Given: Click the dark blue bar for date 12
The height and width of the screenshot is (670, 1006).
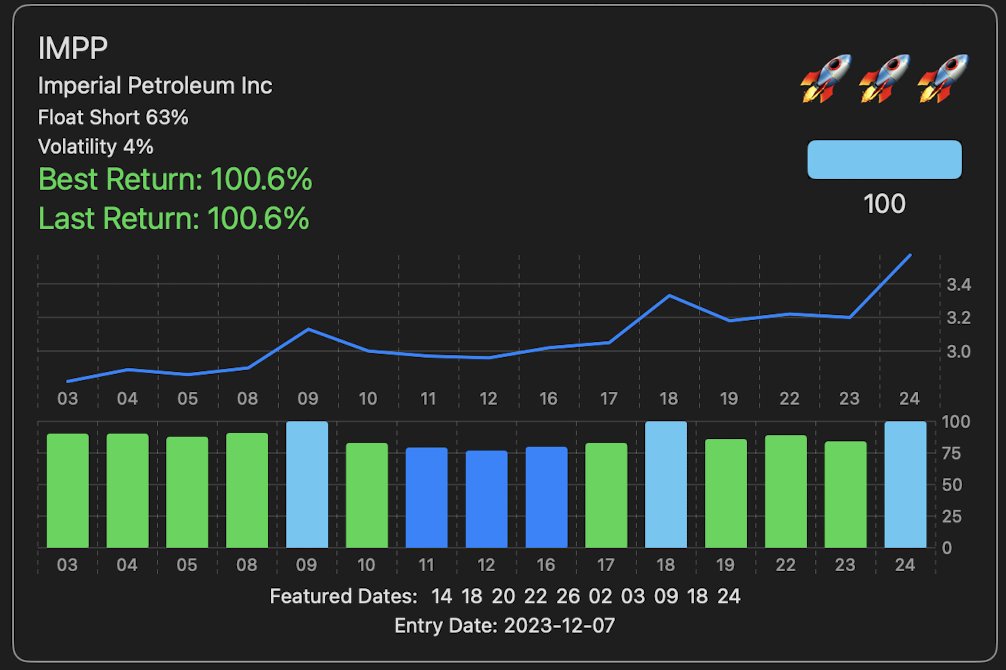Looking at the screenshot, I should click(x=486, y=499).
